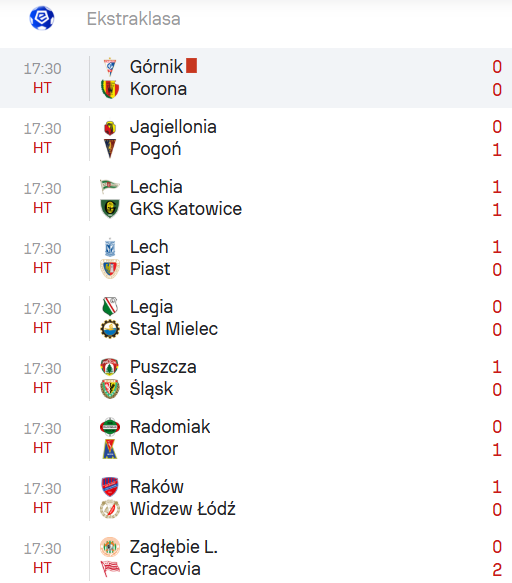512x583 pixels.
Task: Click the Pogoń club crest
Action: coord(110,149)
